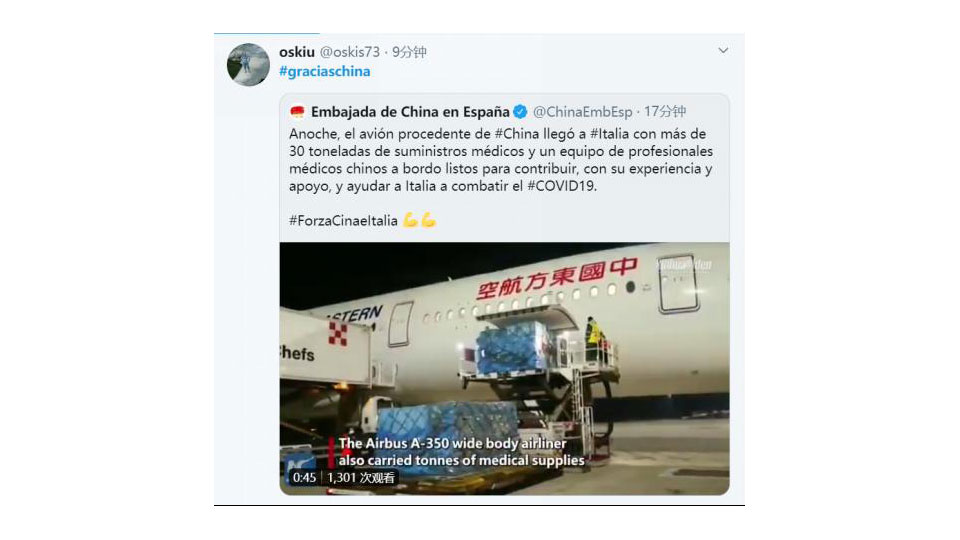Open the @ChinaEmbEsp handle
The image size is (960, 540).
(582, 111)
